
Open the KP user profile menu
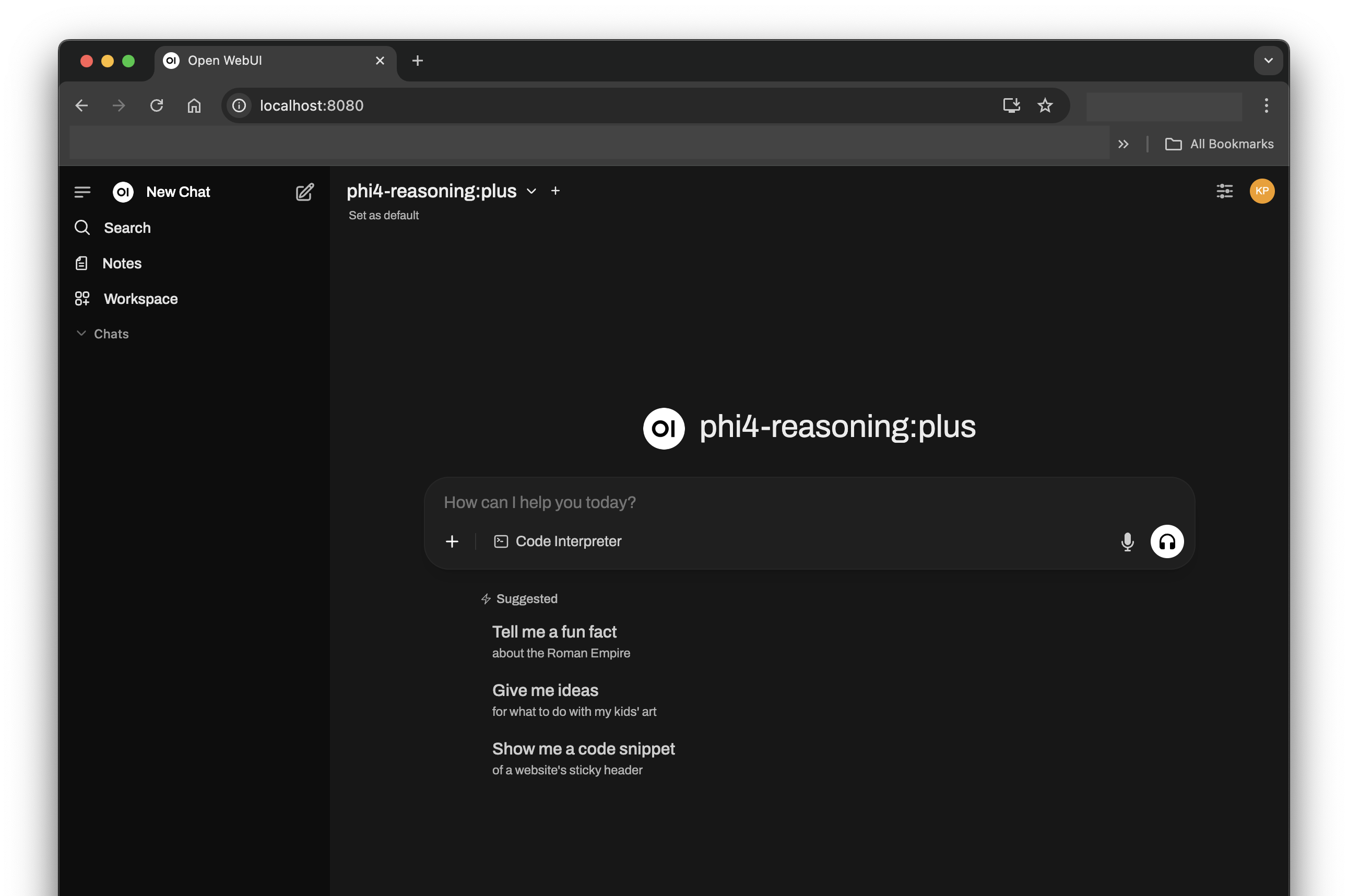pyautogui.click(x=1262, y=191)
